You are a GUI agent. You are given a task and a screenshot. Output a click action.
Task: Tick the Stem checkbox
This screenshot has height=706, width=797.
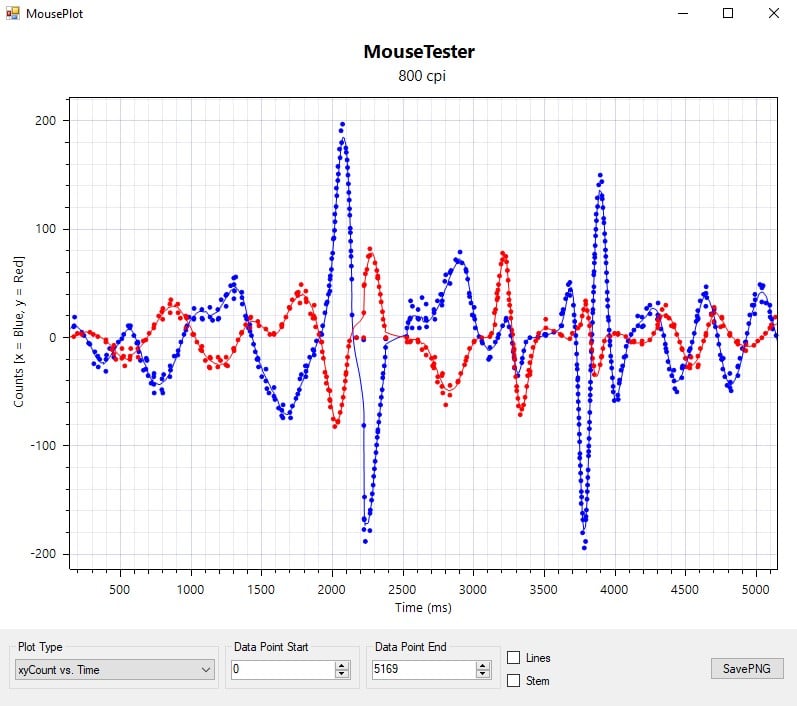(x=514, y=681)
